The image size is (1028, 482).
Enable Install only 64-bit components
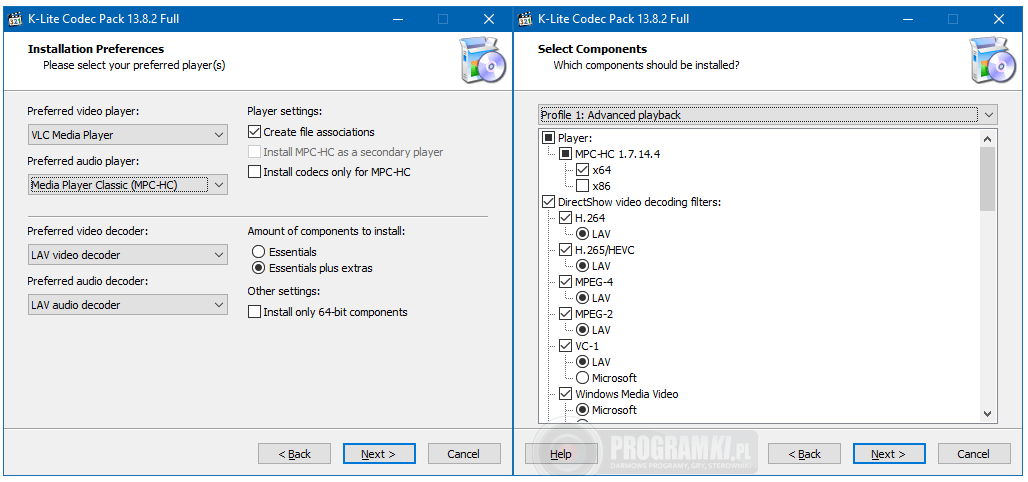(254, 312)
